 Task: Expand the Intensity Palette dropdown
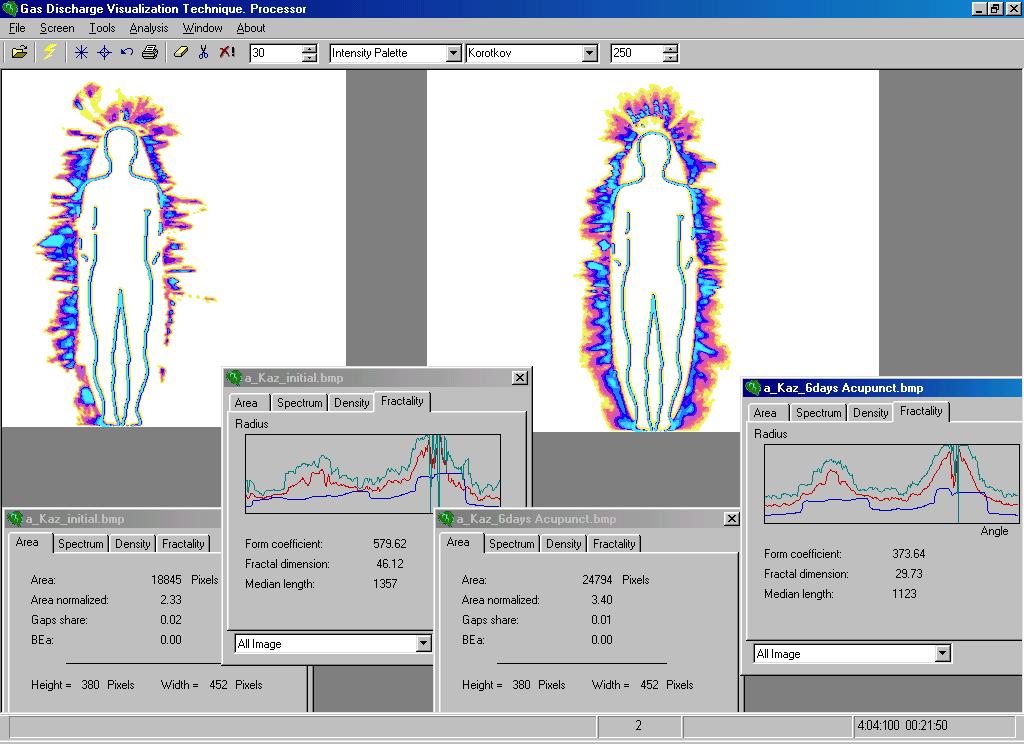tap(454, 54)
